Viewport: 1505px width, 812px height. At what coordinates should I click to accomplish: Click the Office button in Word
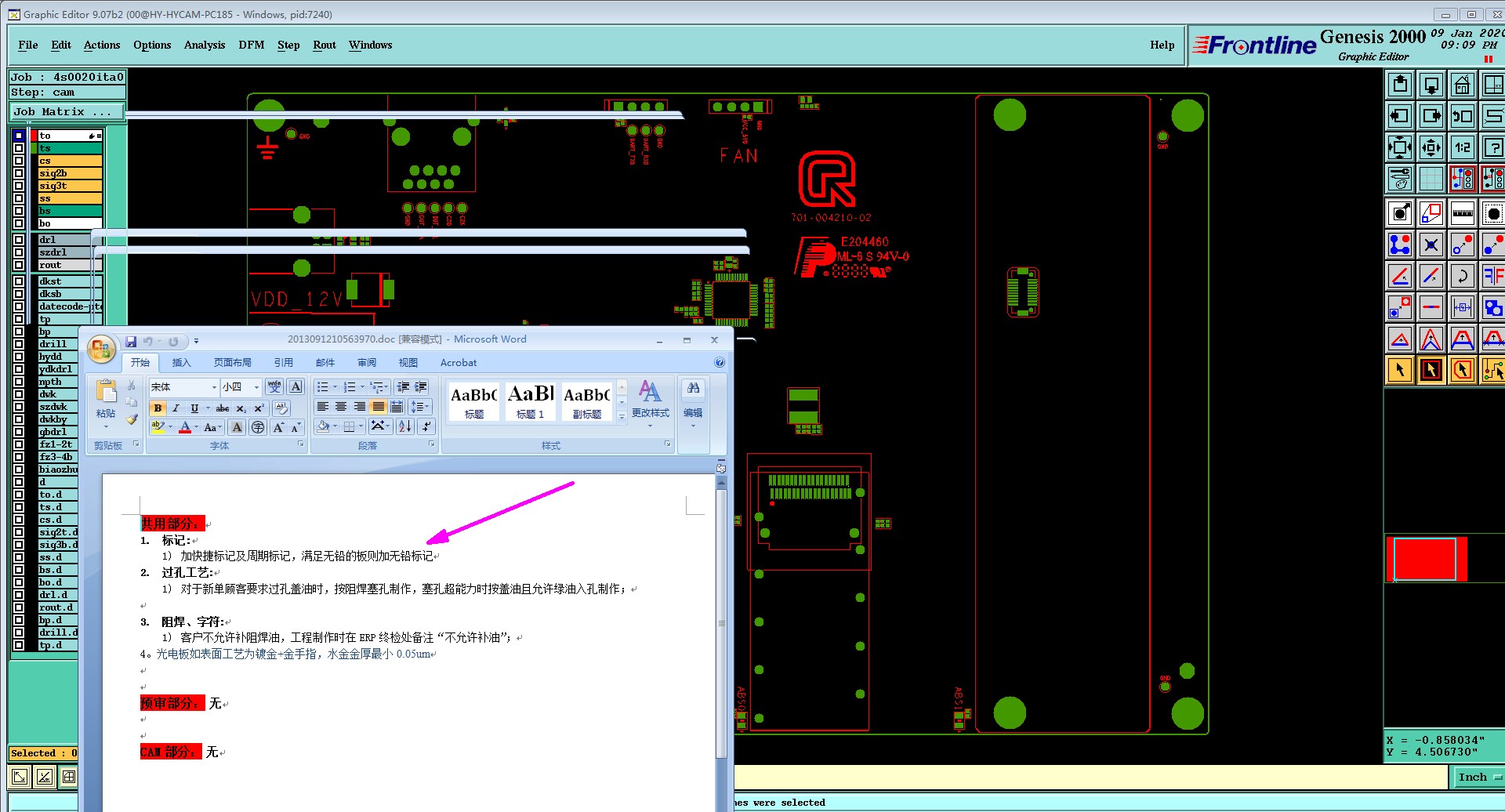click(101, 349)
